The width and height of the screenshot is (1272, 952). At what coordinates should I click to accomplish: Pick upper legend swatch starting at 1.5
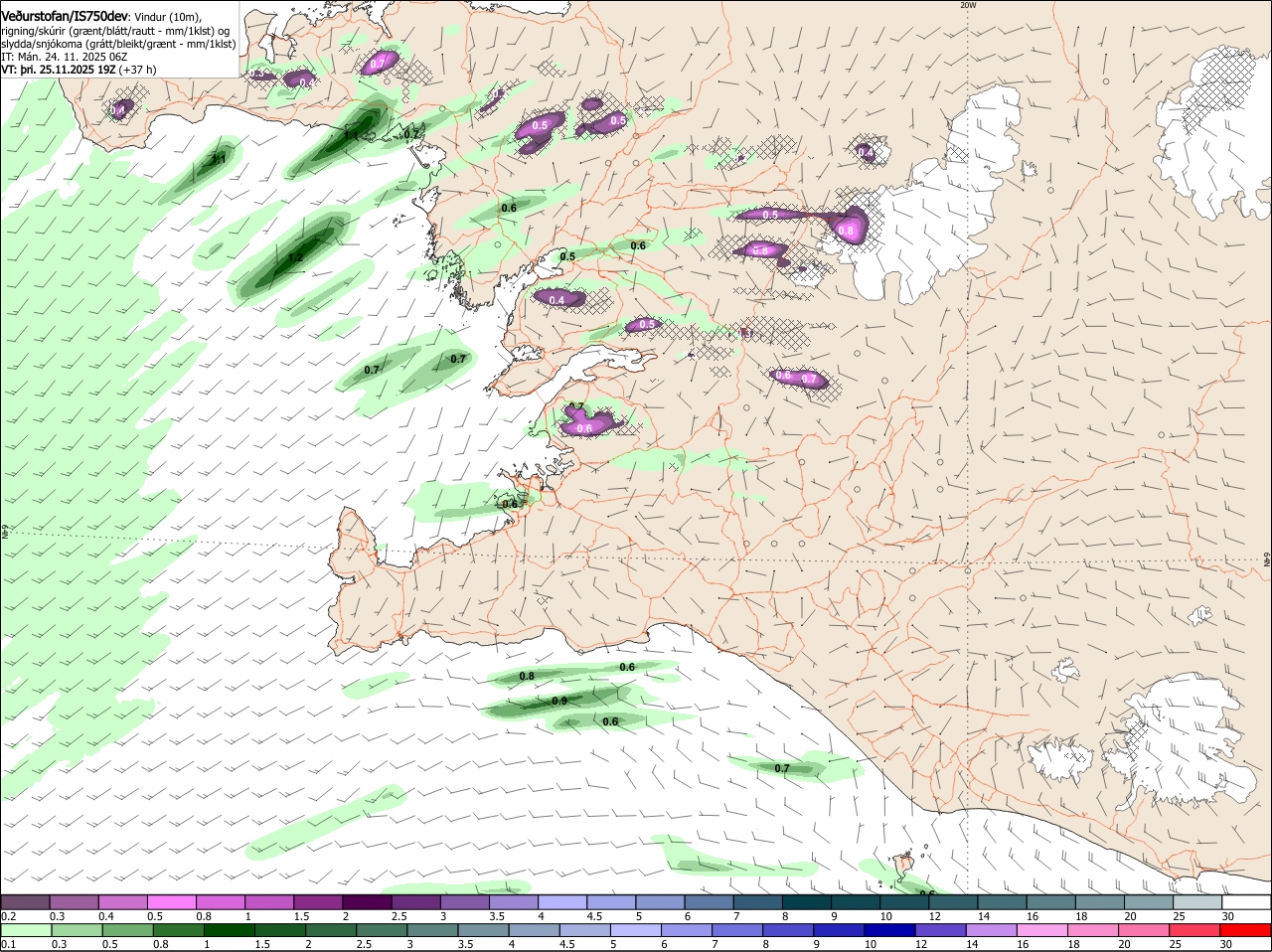tap(317, 901)
